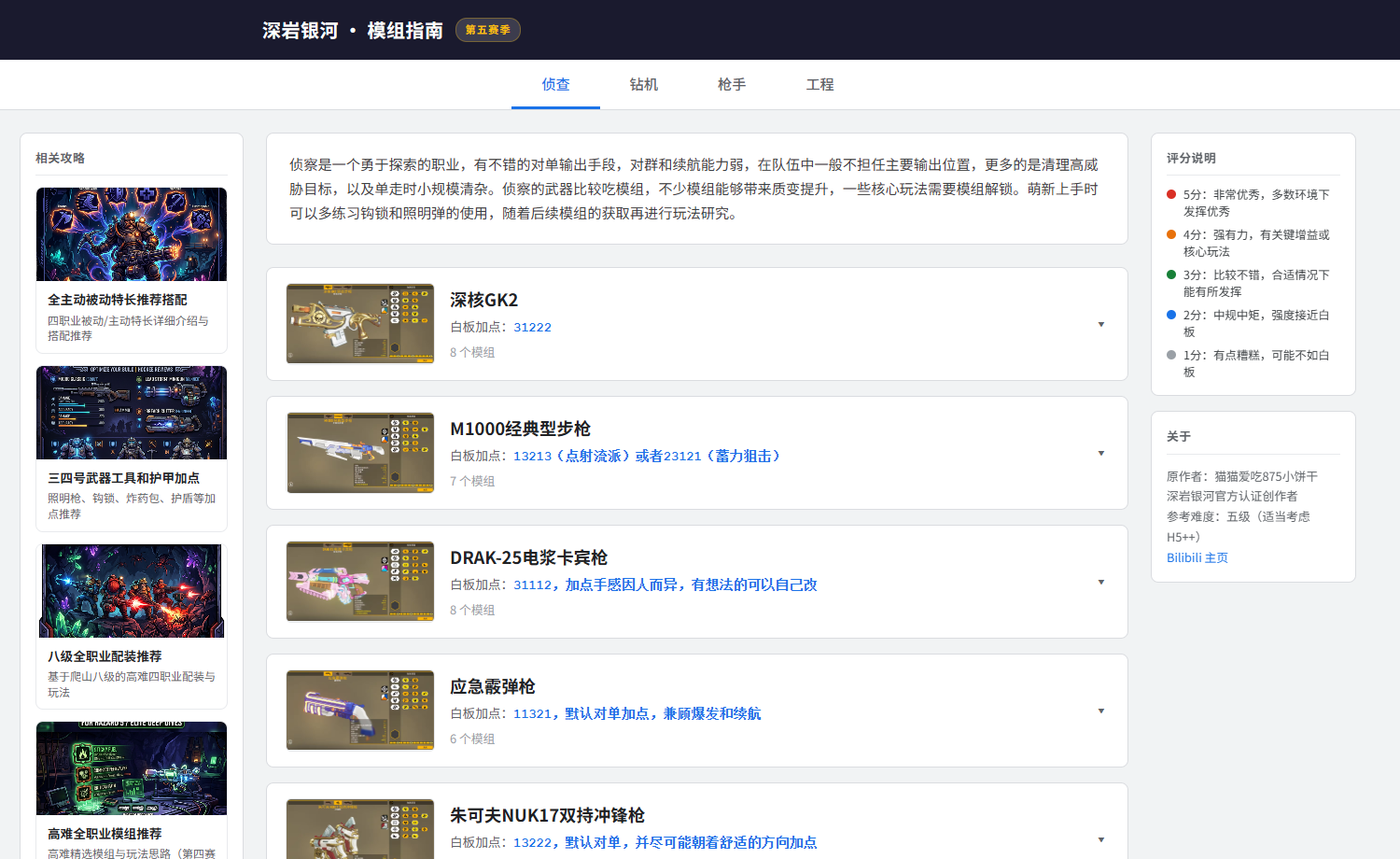This screenshot has height=859, width=1400.
Task: Expand the 朱可夫NUK17双持冲锋枪 arrow
Action: (1101, 840)
